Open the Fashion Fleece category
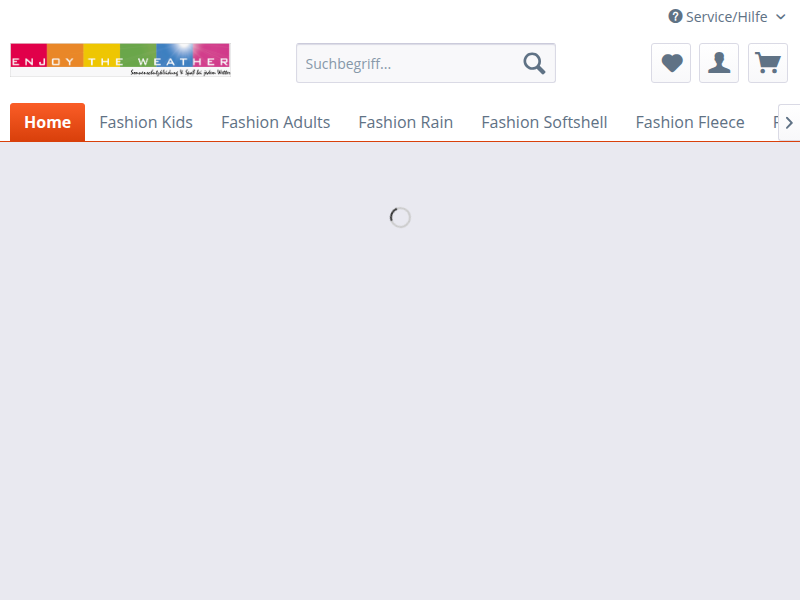The width and height of the screenshot is (800, 600). point(690,122)
